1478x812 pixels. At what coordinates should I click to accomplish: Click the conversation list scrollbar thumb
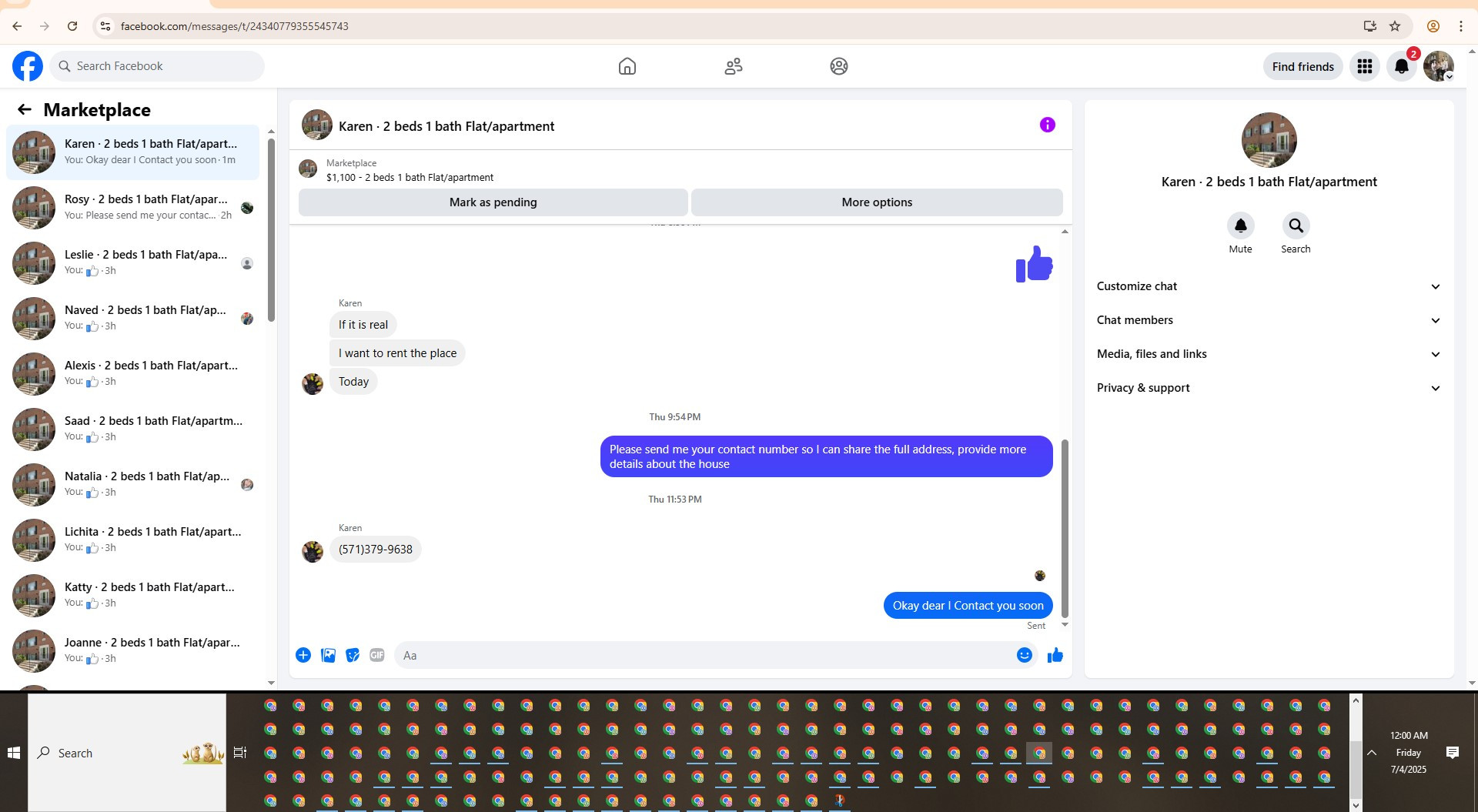271,229
